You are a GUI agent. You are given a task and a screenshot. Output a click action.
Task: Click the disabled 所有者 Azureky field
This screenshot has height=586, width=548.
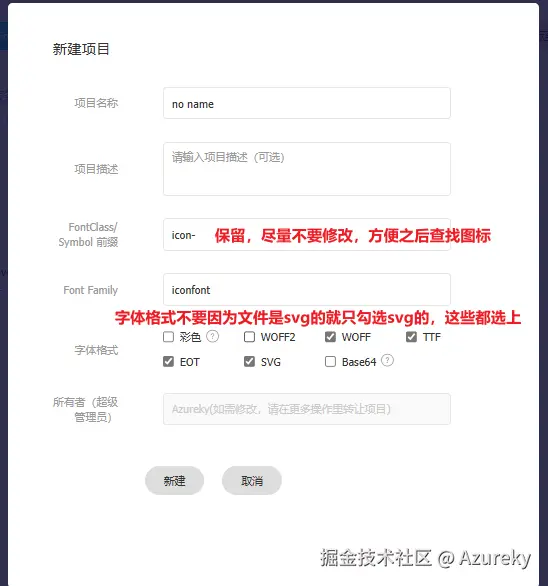pos(307,409)
